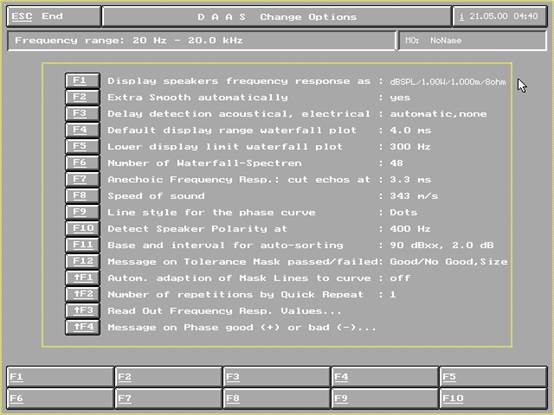Screen dimensions: 554x415
Task: Click Shift-F1 key for Mask Lines adaption
Action: click(82, 278)
